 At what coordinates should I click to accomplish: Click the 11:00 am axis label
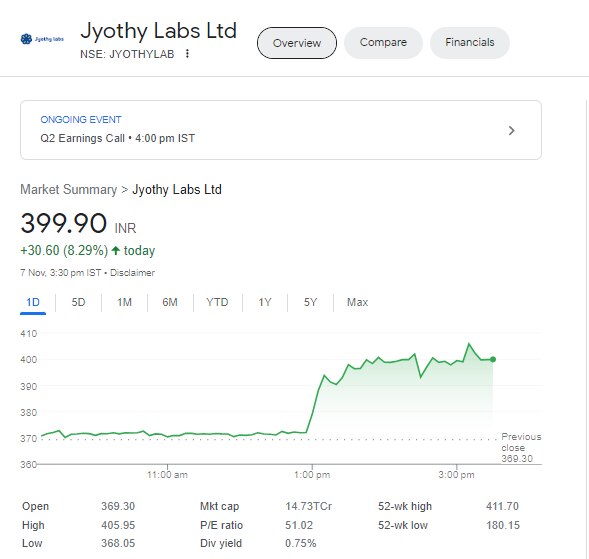pos(167,475)
